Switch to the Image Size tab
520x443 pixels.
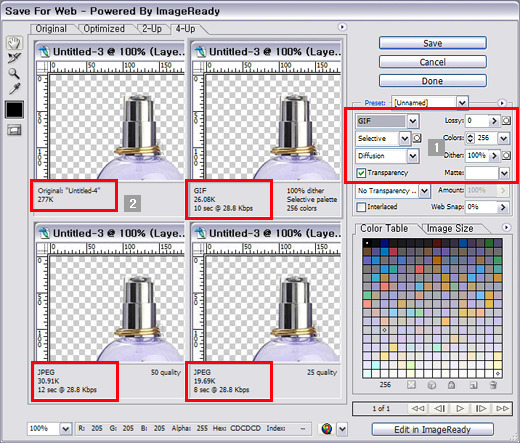coord(450,229)
